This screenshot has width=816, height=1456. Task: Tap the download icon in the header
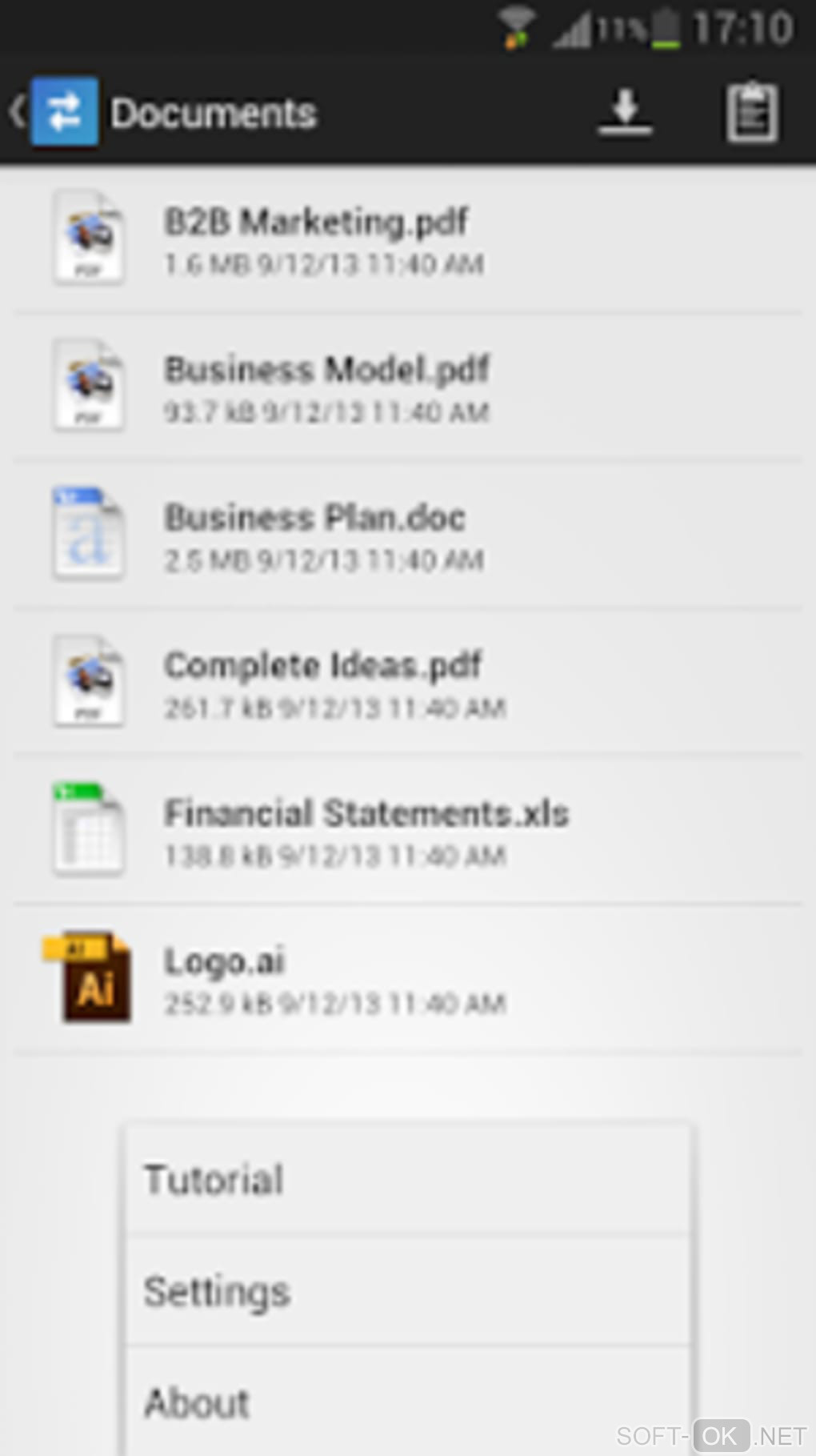tap(625, 113)
